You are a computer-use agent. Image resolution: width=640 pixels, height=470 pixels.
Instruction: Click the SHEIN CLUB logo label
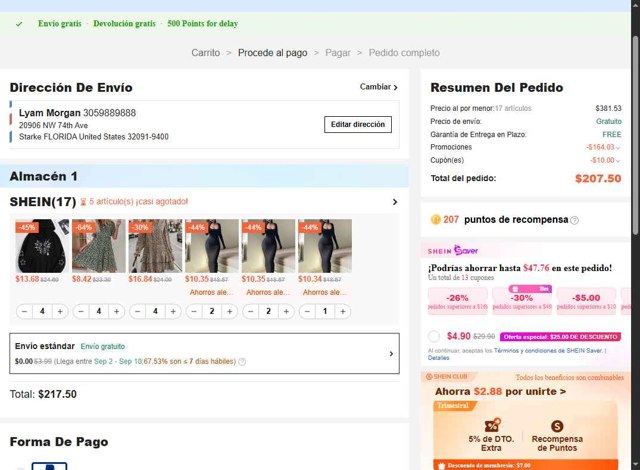(x=447, y=377)
